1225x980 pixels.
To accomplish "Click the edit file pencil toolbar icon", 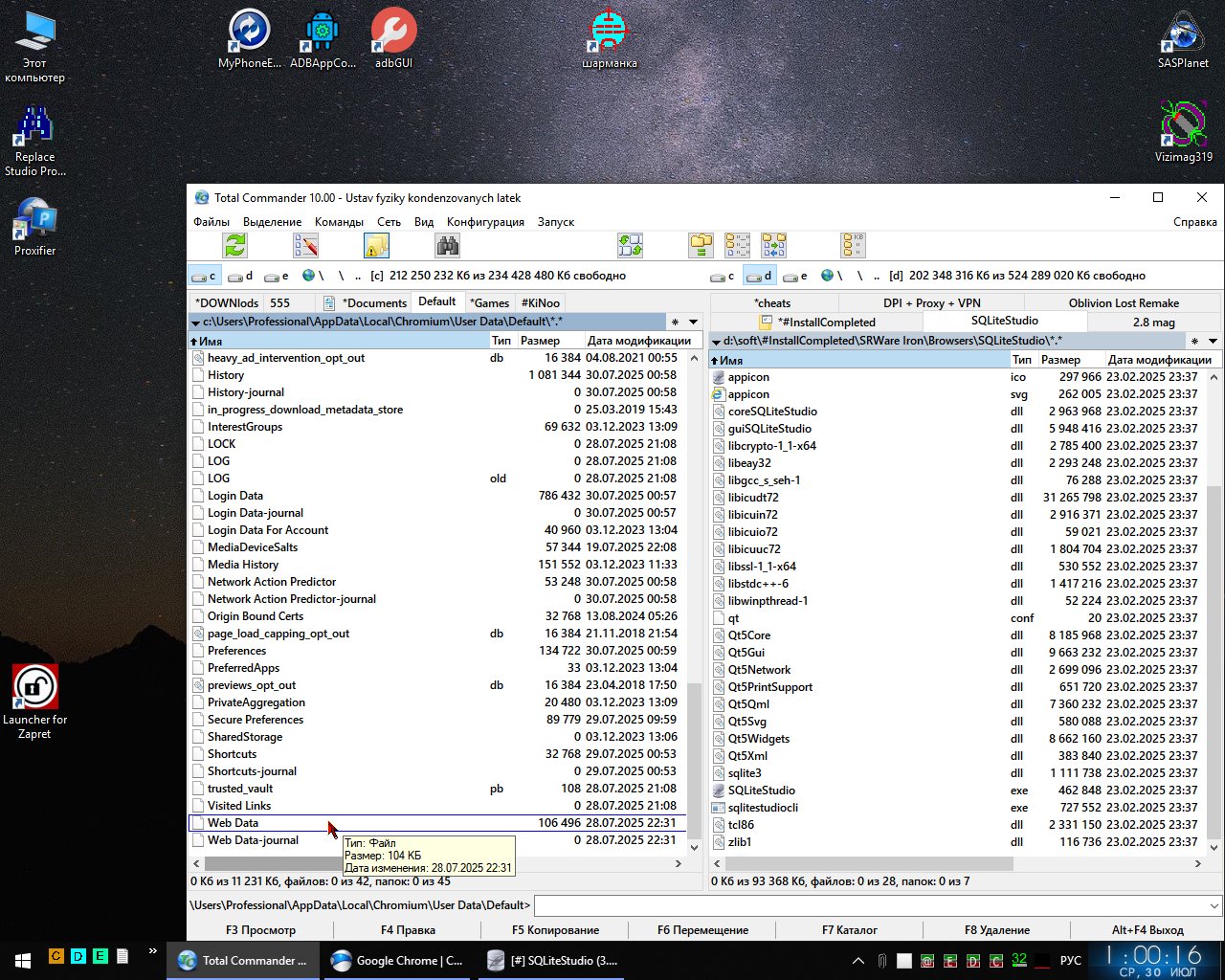I will coord(305,246).
